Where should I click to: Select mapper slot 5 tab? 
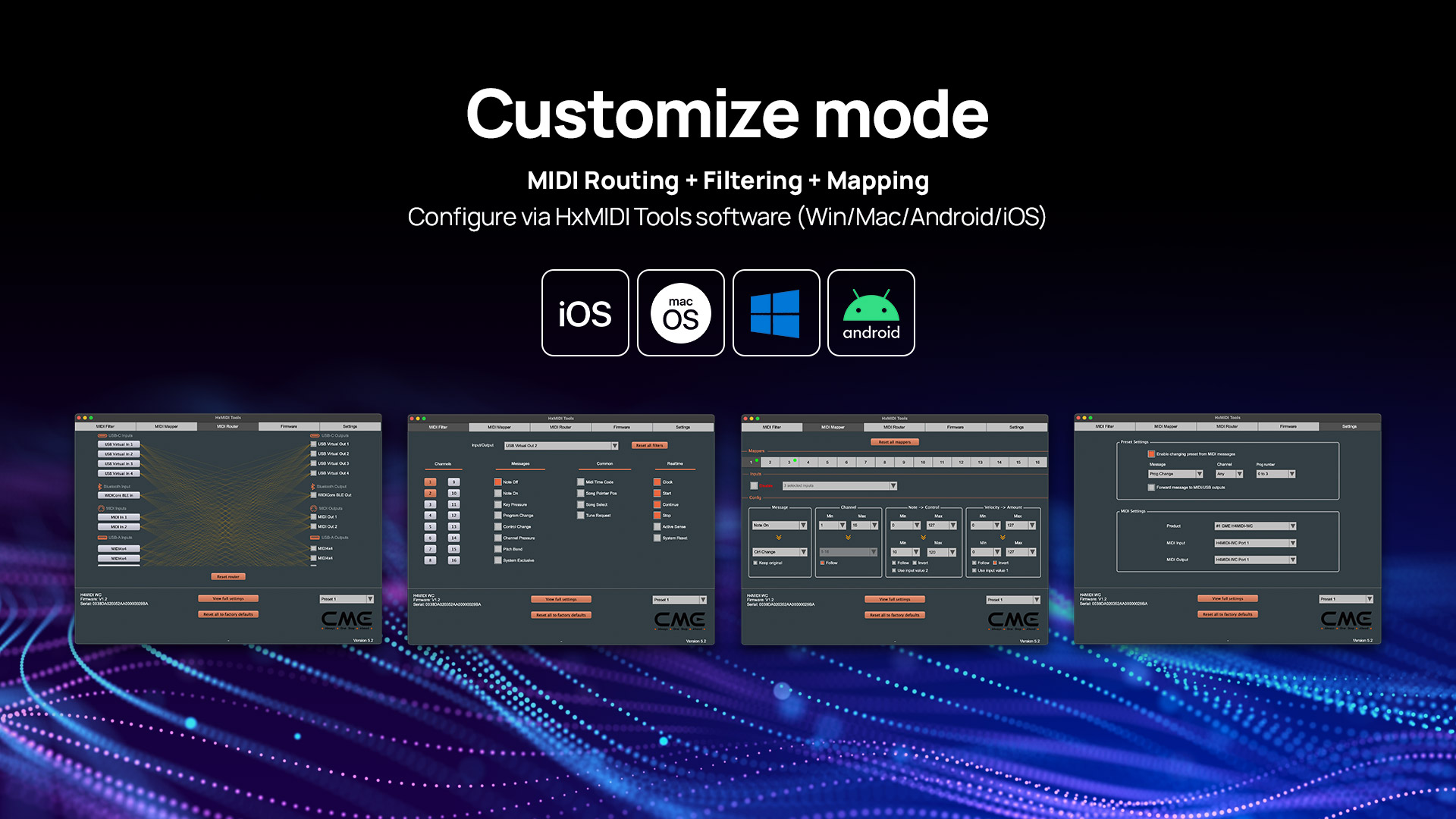[x=827, y=462]
